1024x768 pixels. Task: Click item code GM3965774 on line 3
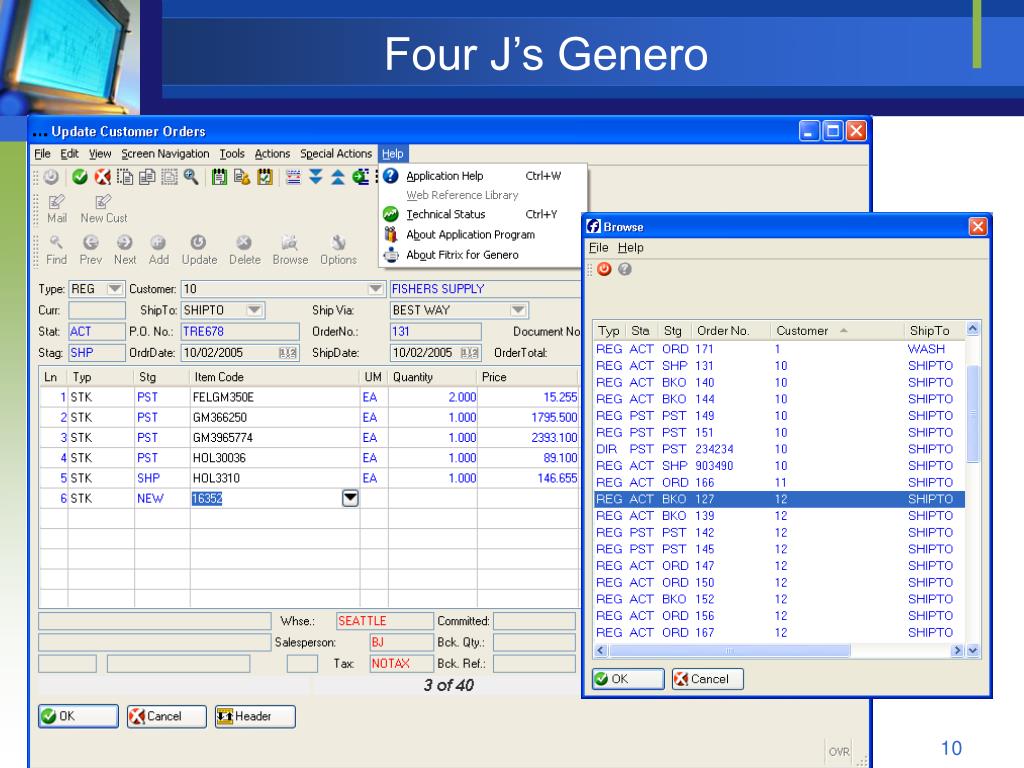[x=223, y=438]
